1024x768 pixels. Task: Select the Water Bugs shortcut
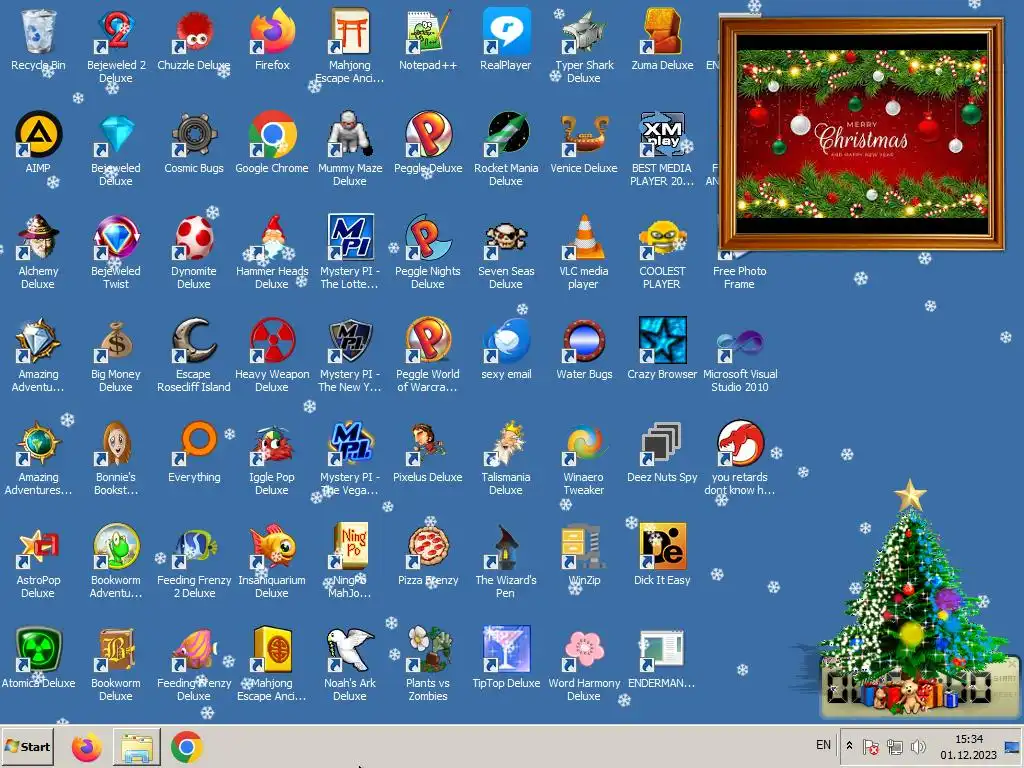pyautogui.click(x=584, y=341)
